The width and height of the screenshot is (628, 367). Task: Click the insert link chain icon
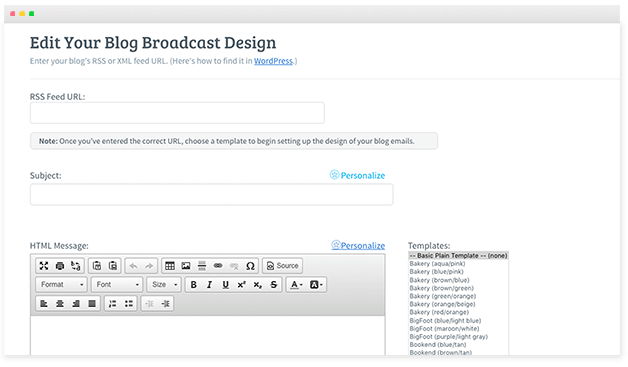click(x=218, y=266)
